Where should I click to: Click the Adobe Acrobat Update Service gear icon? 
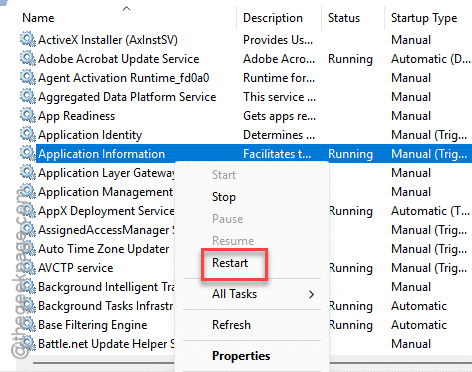[28, 58]
